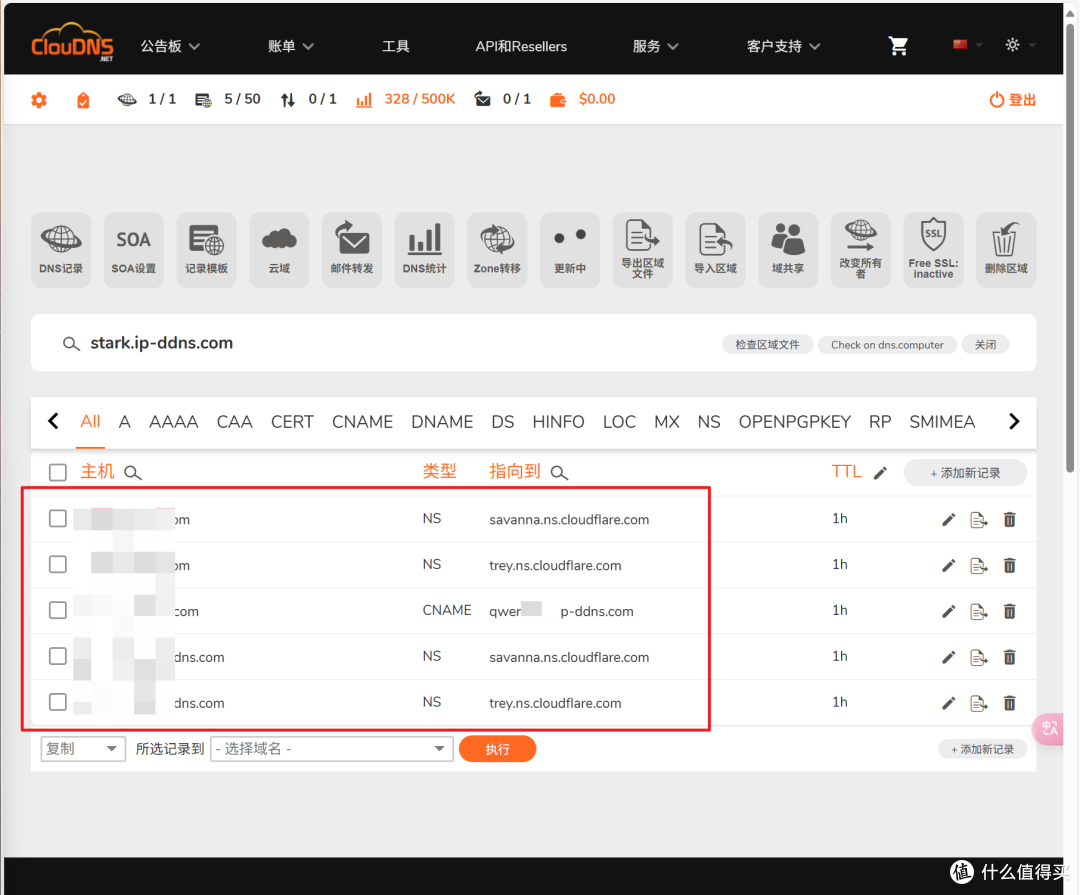Click the orange 执行 button
This screenshot has width=1080, height=895.
(497, 749)
